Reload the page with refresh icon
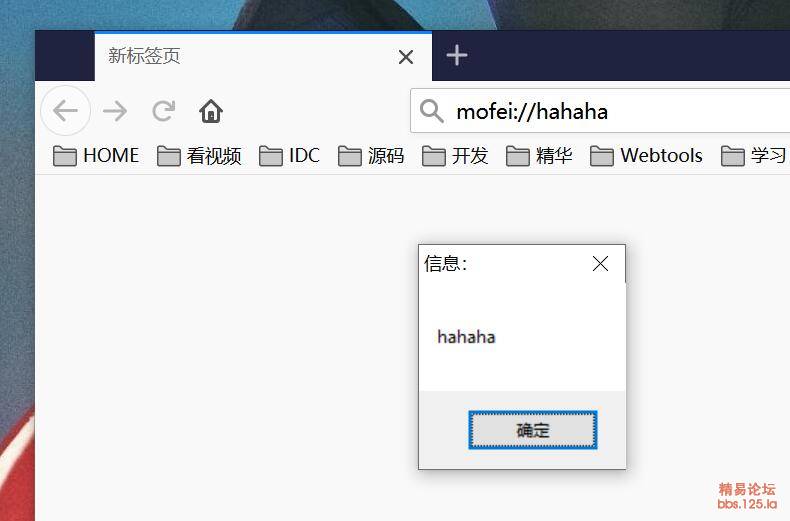The width and height of the screenshot is (790, 521). [164, 111]
